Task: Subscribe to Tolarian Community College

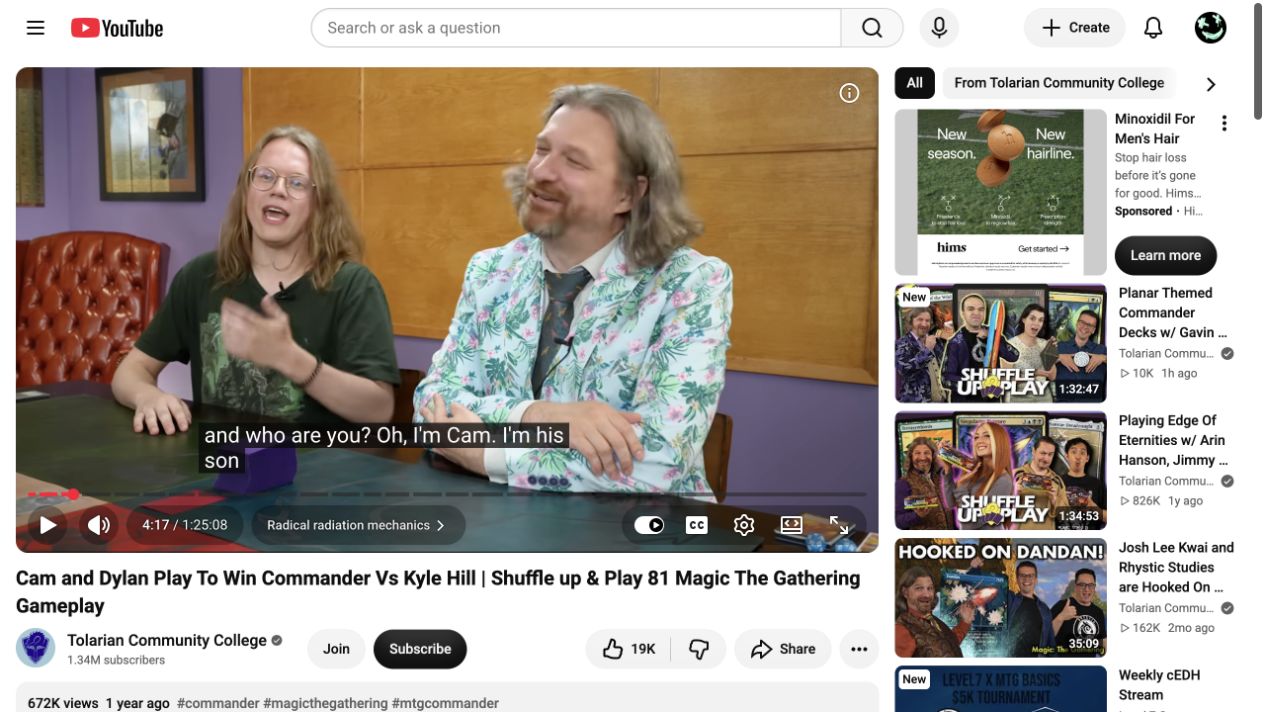Action: (420, 649)
